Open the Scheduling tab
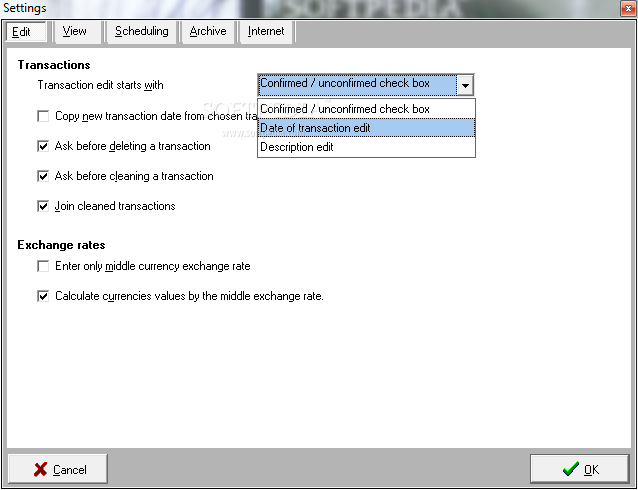 click(142, 32)
